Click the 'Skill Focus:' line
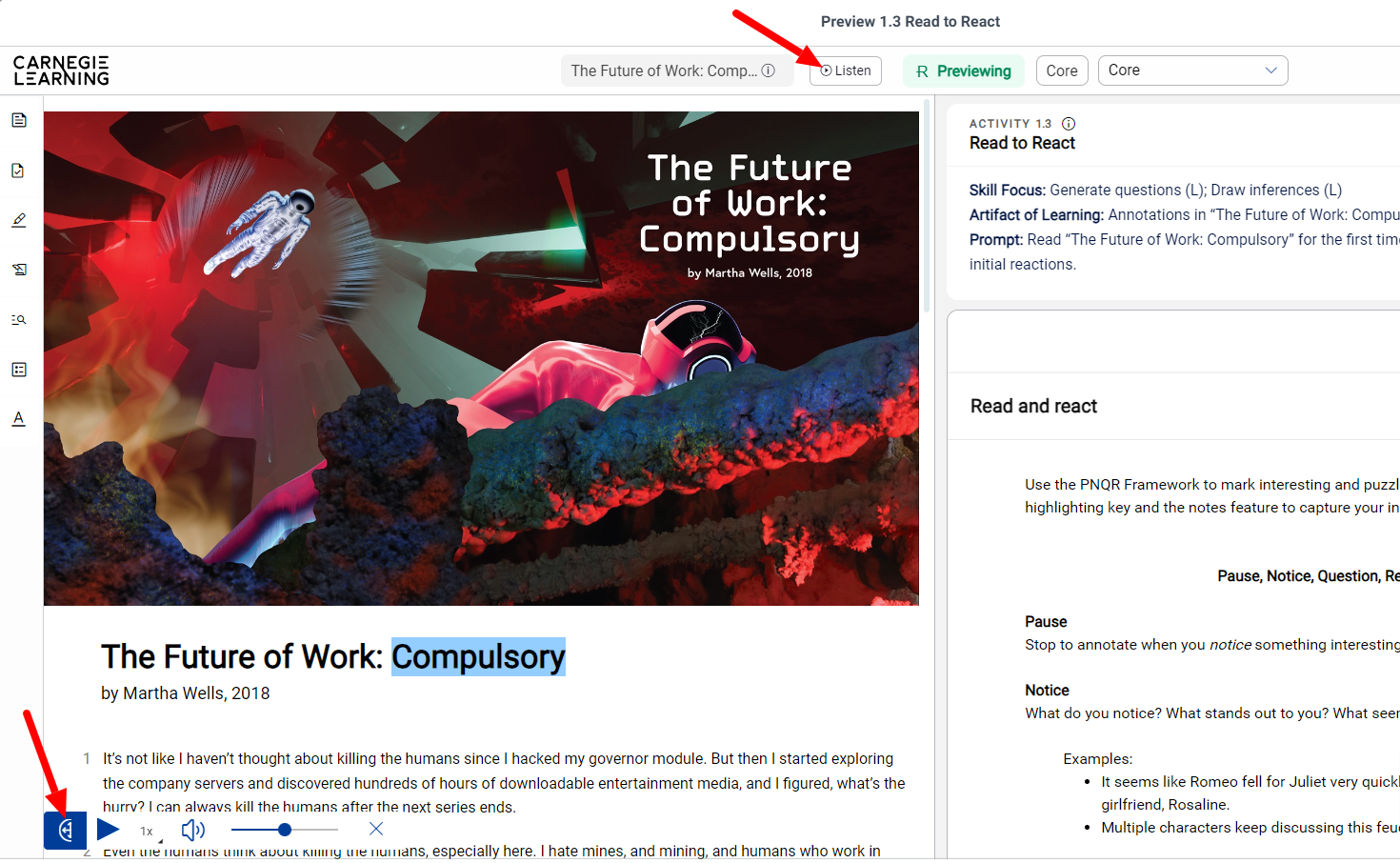 click(1155, 191)
